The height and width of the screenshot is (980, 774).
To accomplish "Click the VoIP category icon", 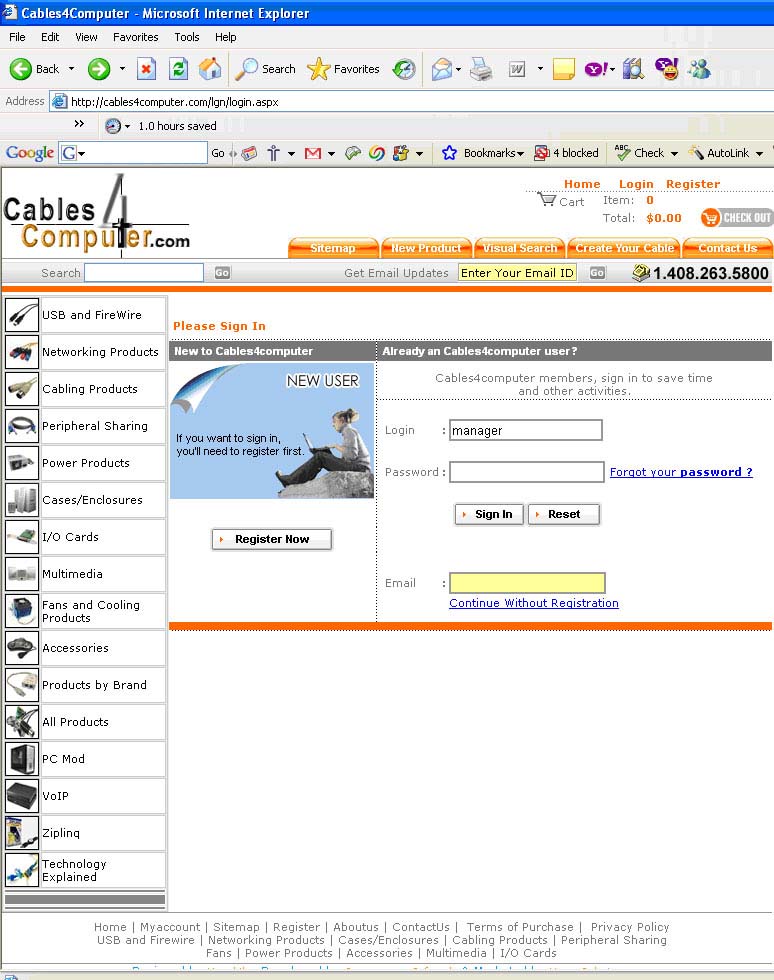I will [22, 796].
